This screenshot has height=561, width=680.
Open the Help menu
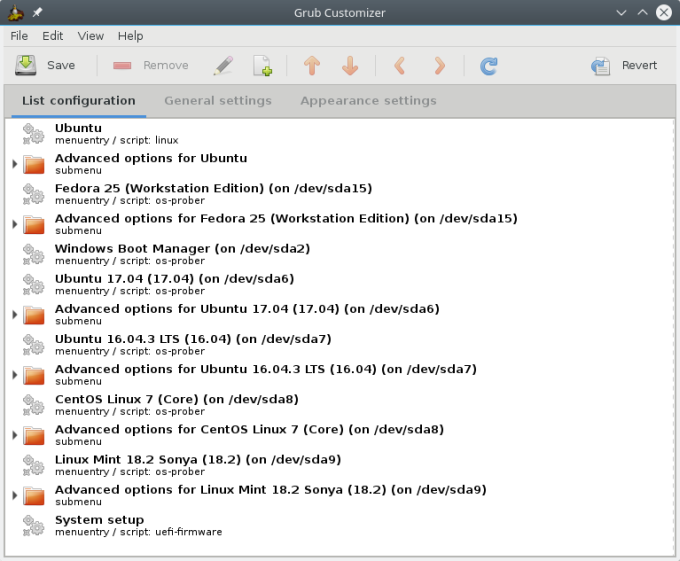click(131, 36)
